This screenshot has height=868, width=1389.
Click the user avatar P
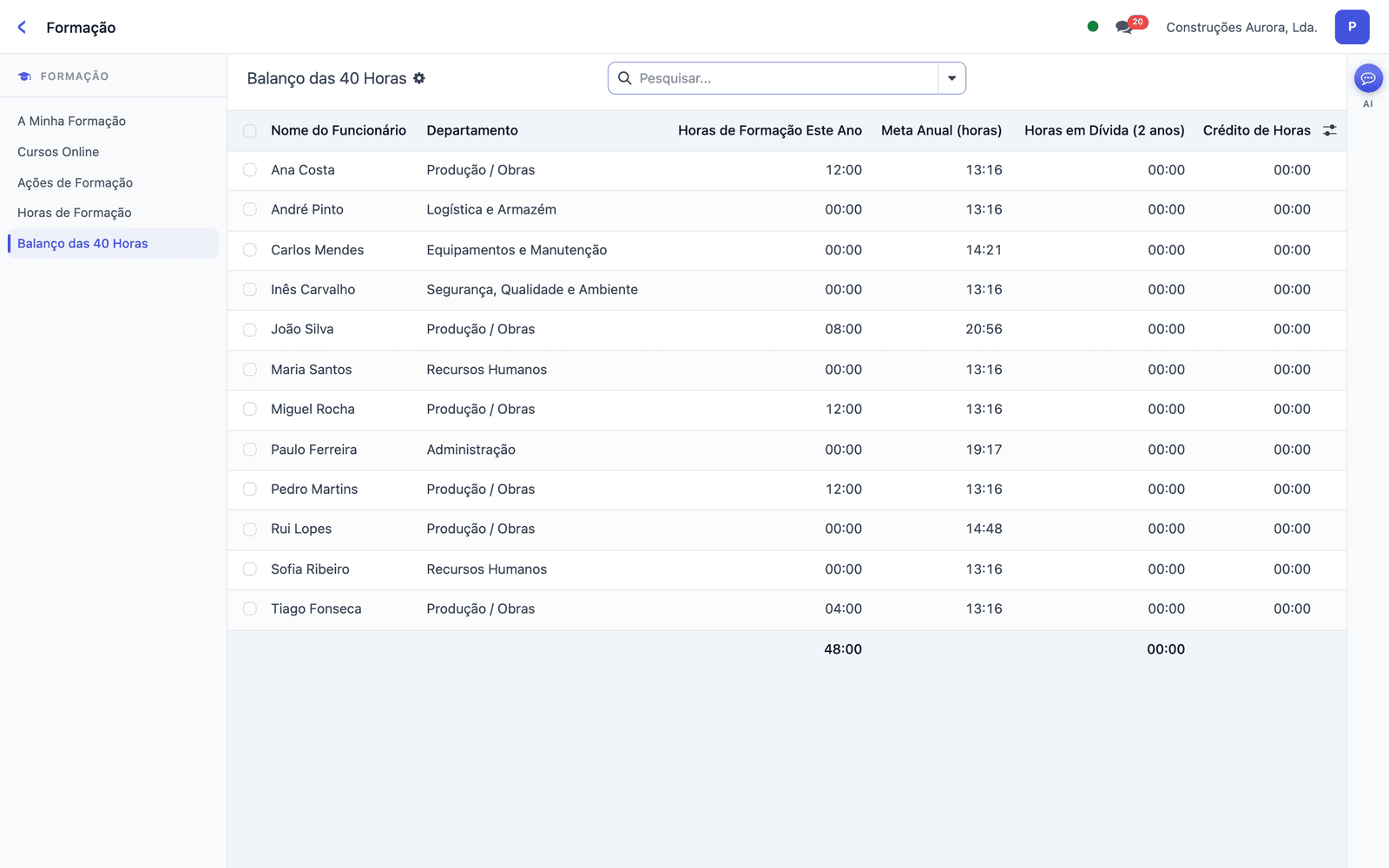point(1352,27)
